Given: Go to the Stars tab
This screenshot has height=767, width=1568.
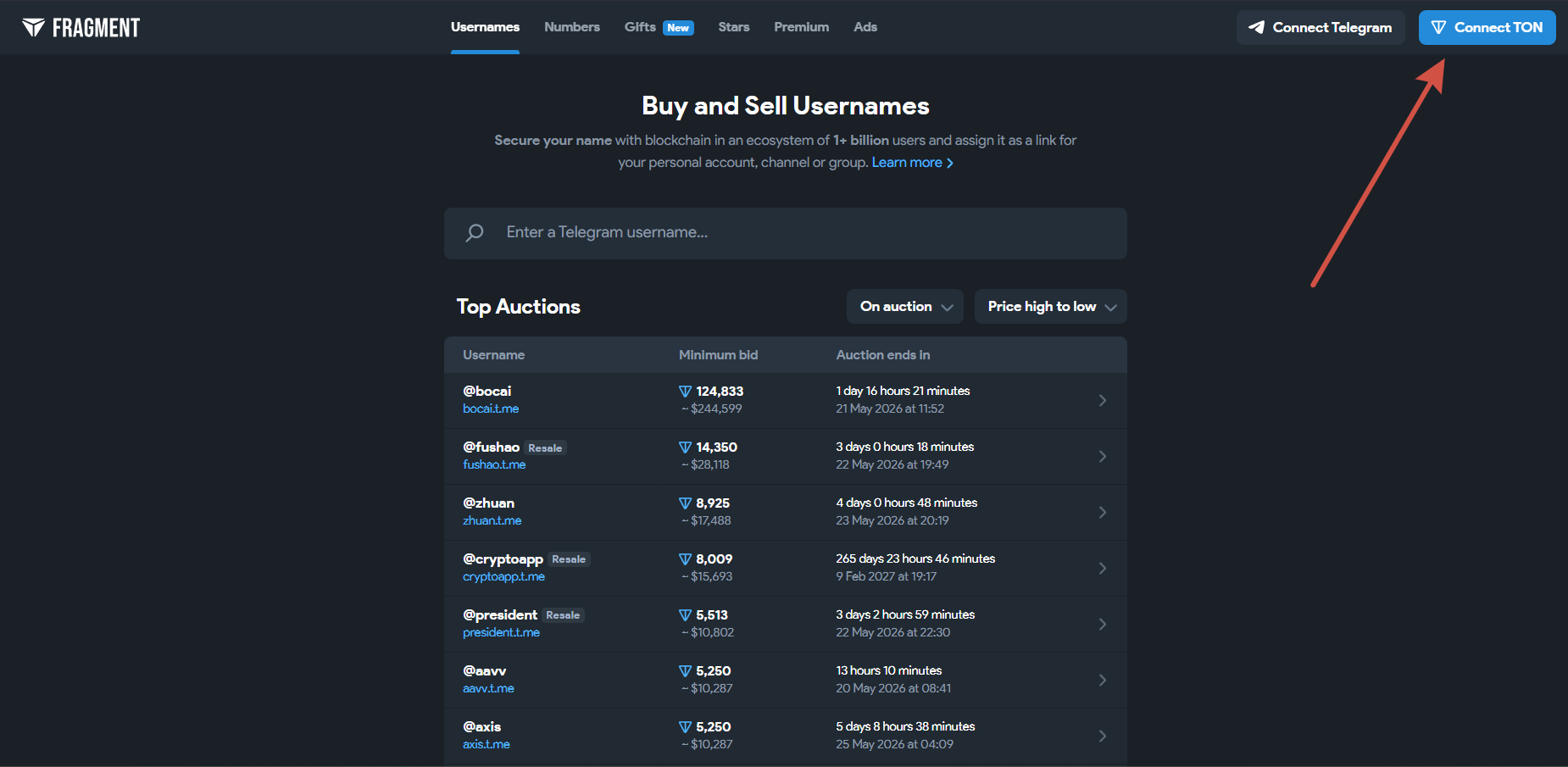Looking at the screenshot, I should (x=734, y=27).
